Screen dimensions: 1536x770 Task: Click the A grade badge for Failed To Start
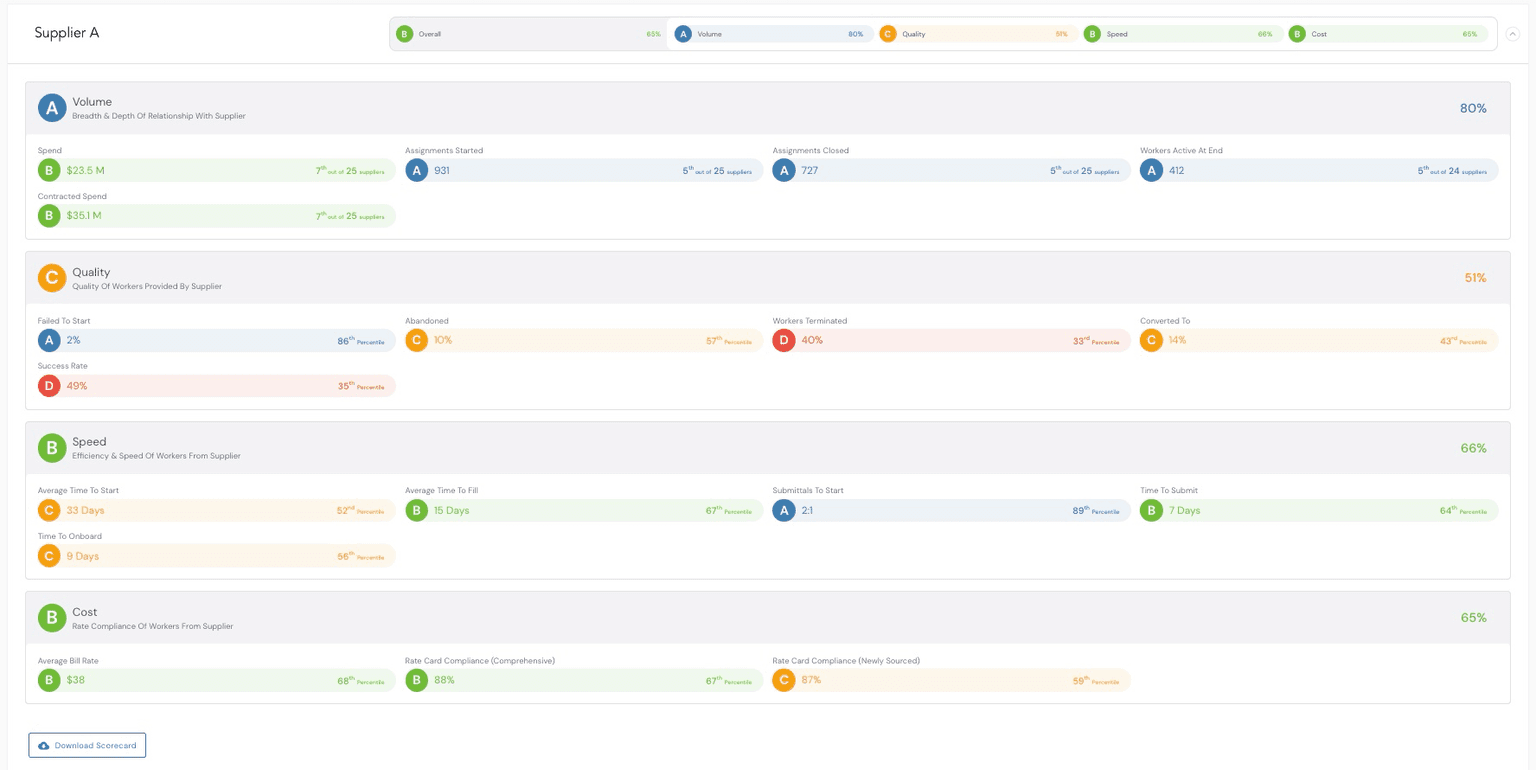[x=49, y=341]
